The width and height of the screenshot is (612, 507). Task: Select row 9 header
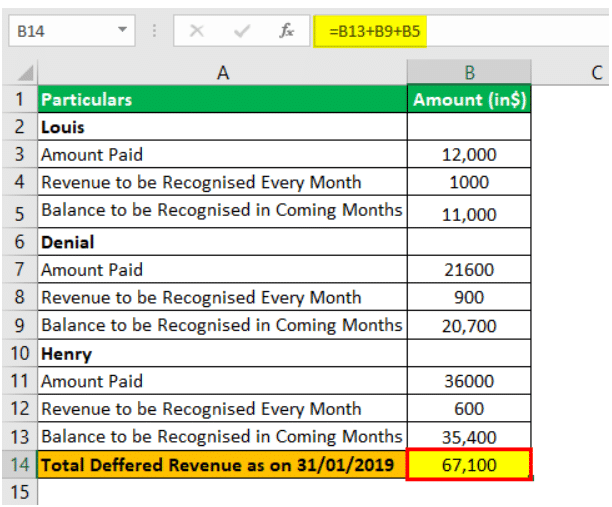20,325
